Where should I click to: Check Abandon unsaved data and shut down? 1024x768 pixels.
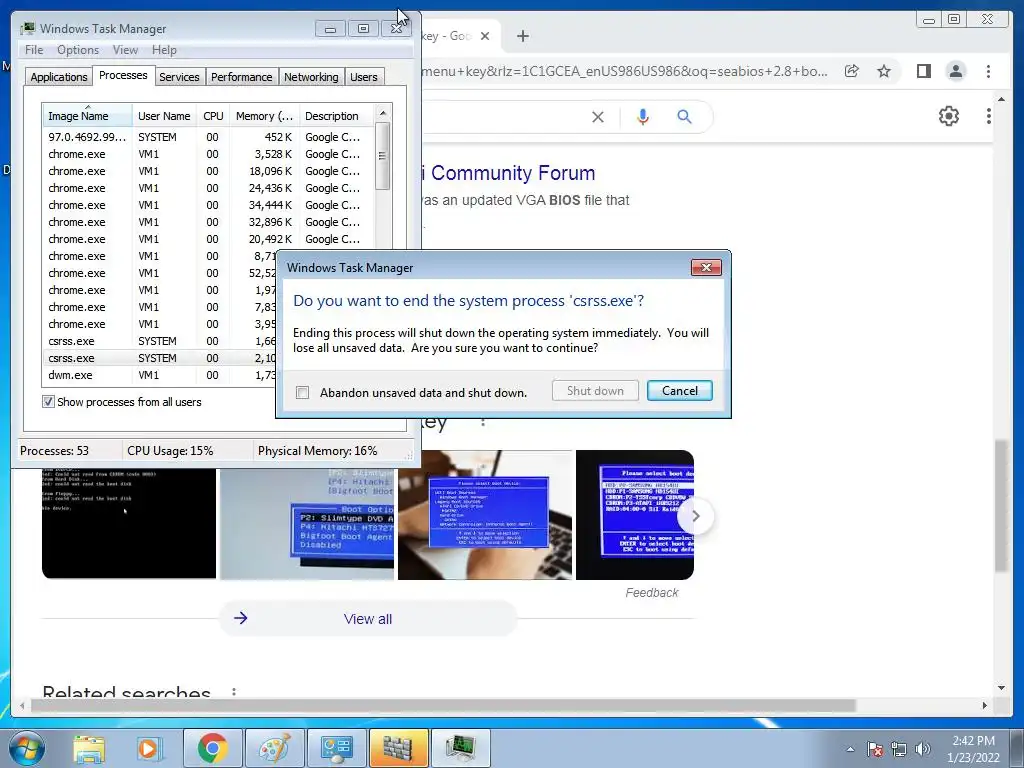302,392
